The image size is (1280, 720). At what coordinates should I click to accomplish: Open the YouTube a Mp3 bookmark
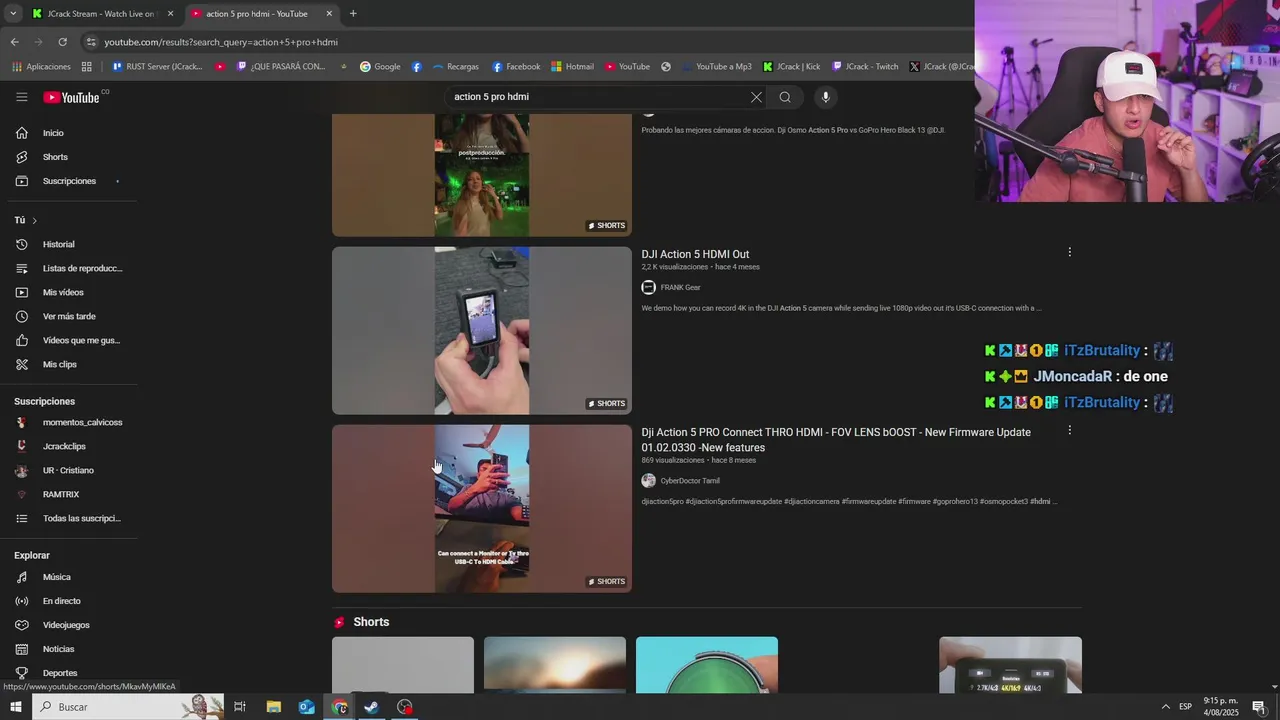(x=716, y=67)
